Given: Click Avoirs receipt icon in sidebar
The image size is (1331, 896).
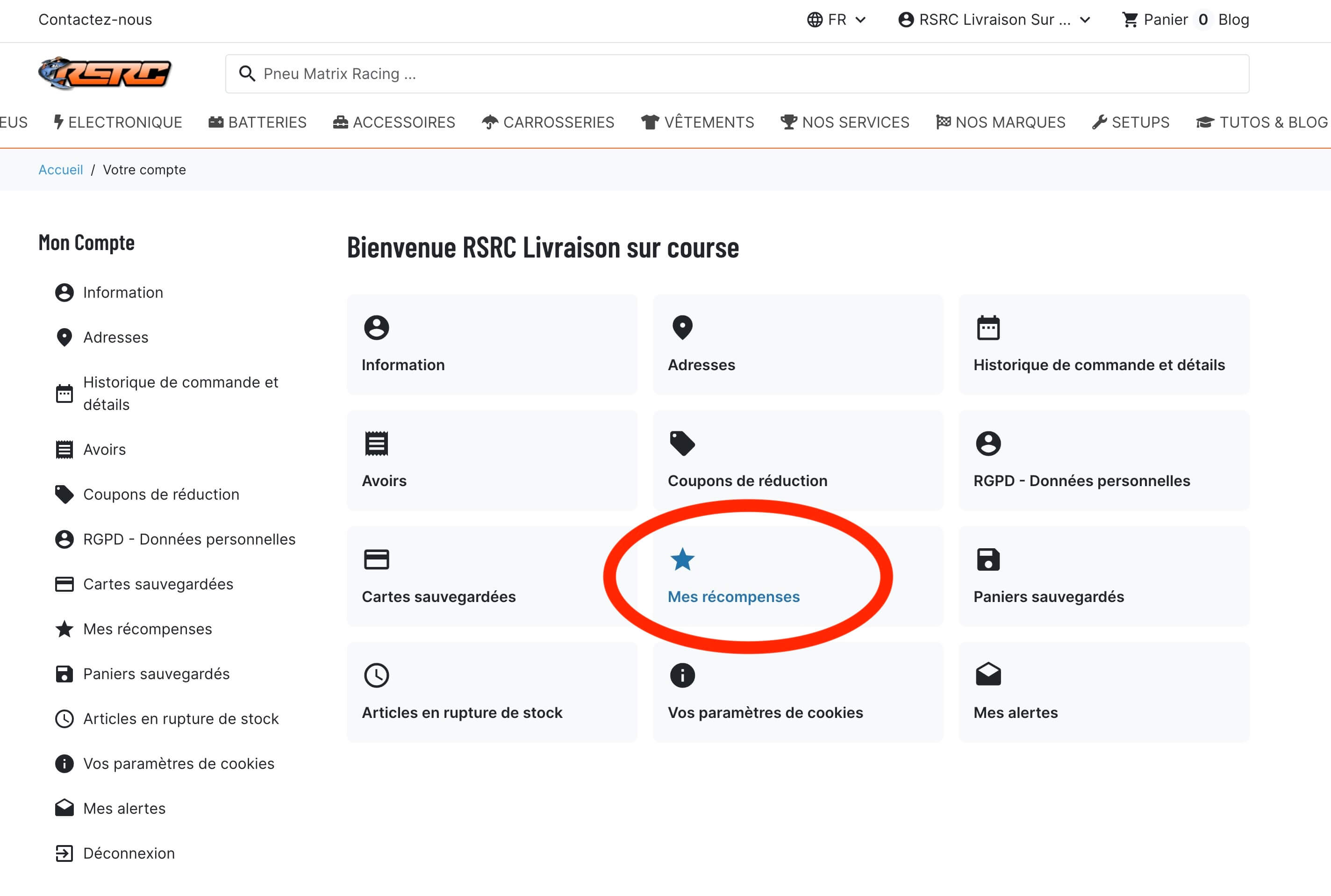Looking at the screenshot, I should (64, 450).
